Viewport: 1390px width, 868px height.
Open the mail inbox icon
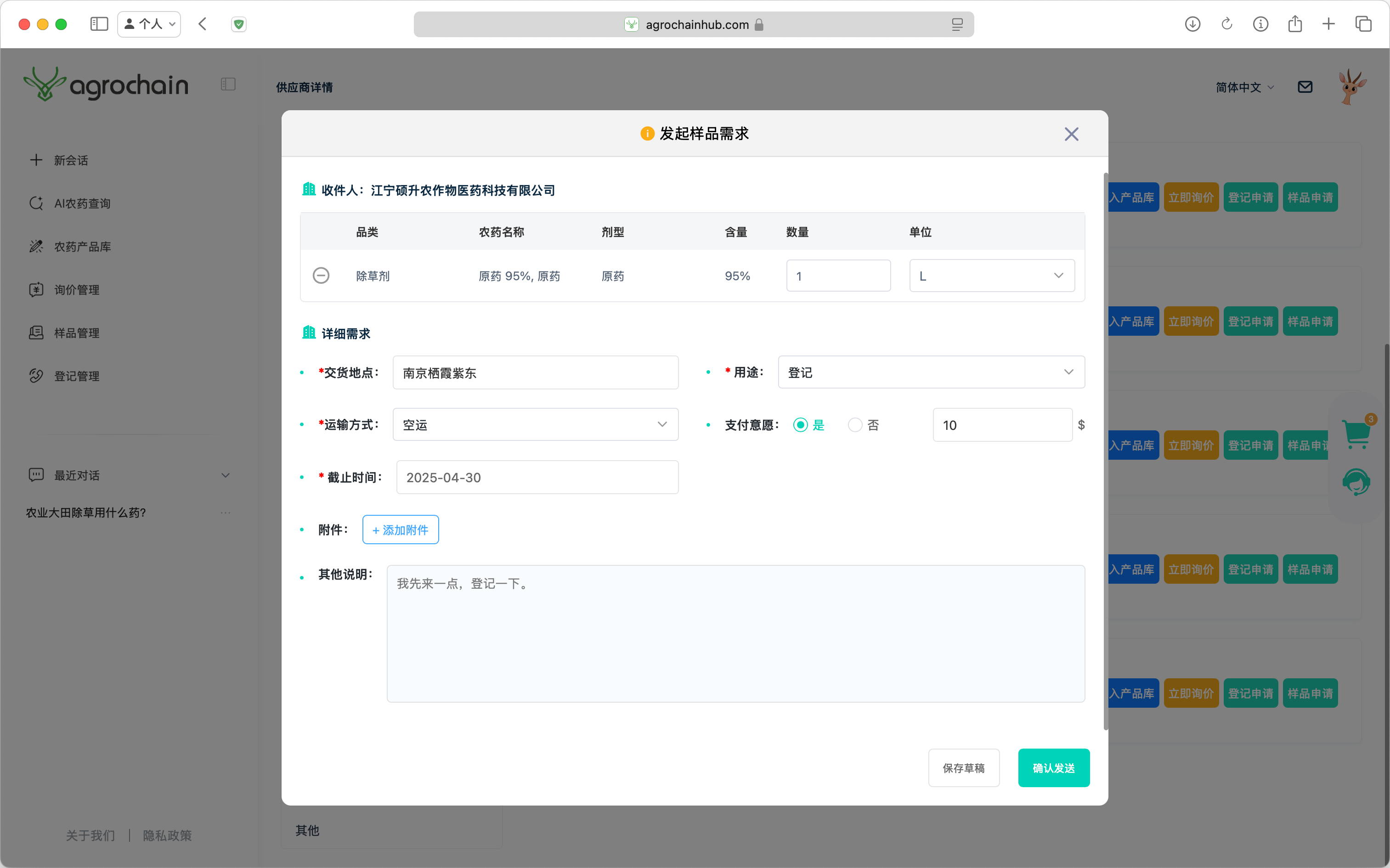coord(1305,87)
